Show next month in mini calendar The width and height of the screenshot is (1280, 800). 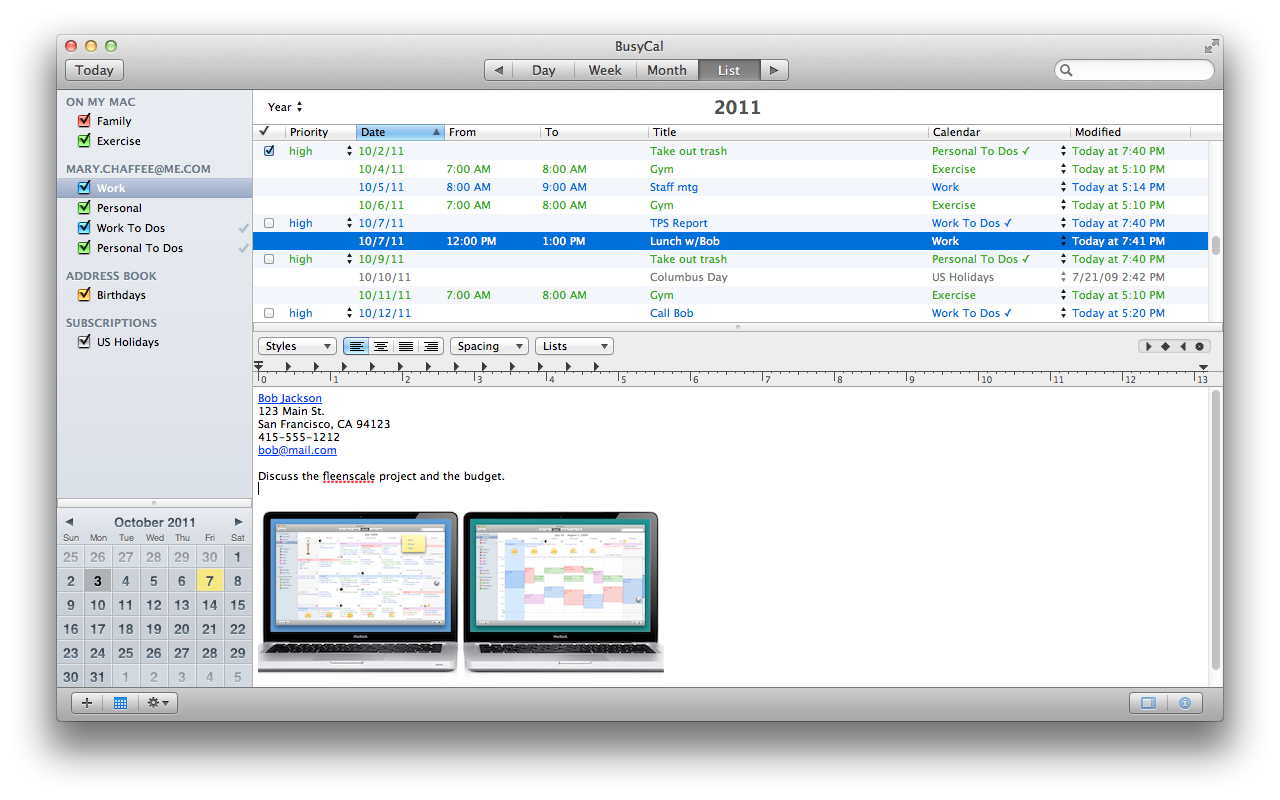pyautogui.click(x=239, y=522)
